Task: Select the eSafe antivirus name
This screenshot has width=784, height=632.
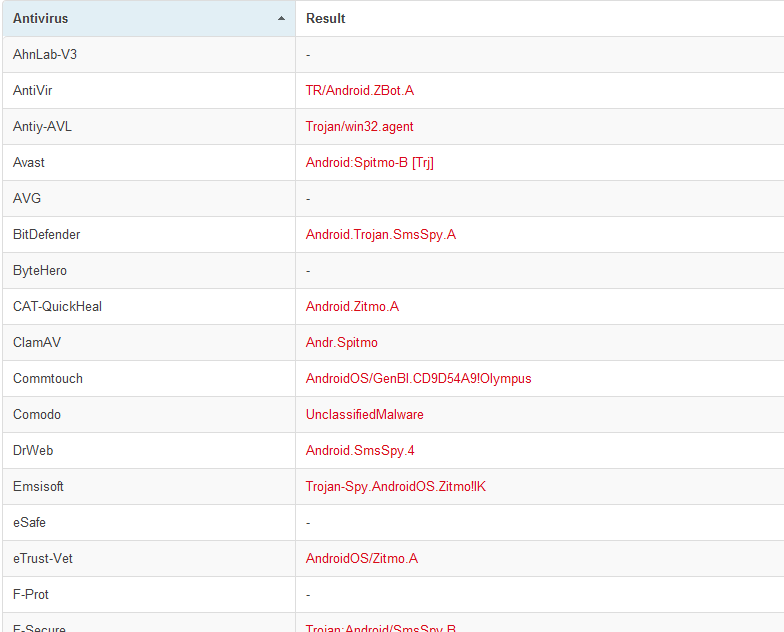Action: click(x=30, y=522)
